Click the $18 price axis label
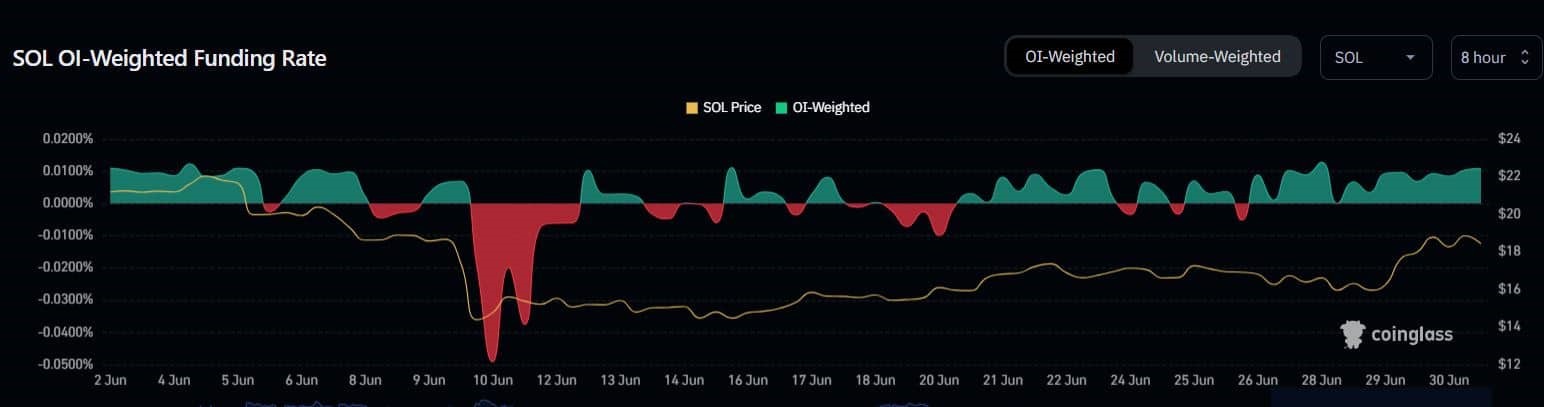The image size is (1544, 407). 1511,251
